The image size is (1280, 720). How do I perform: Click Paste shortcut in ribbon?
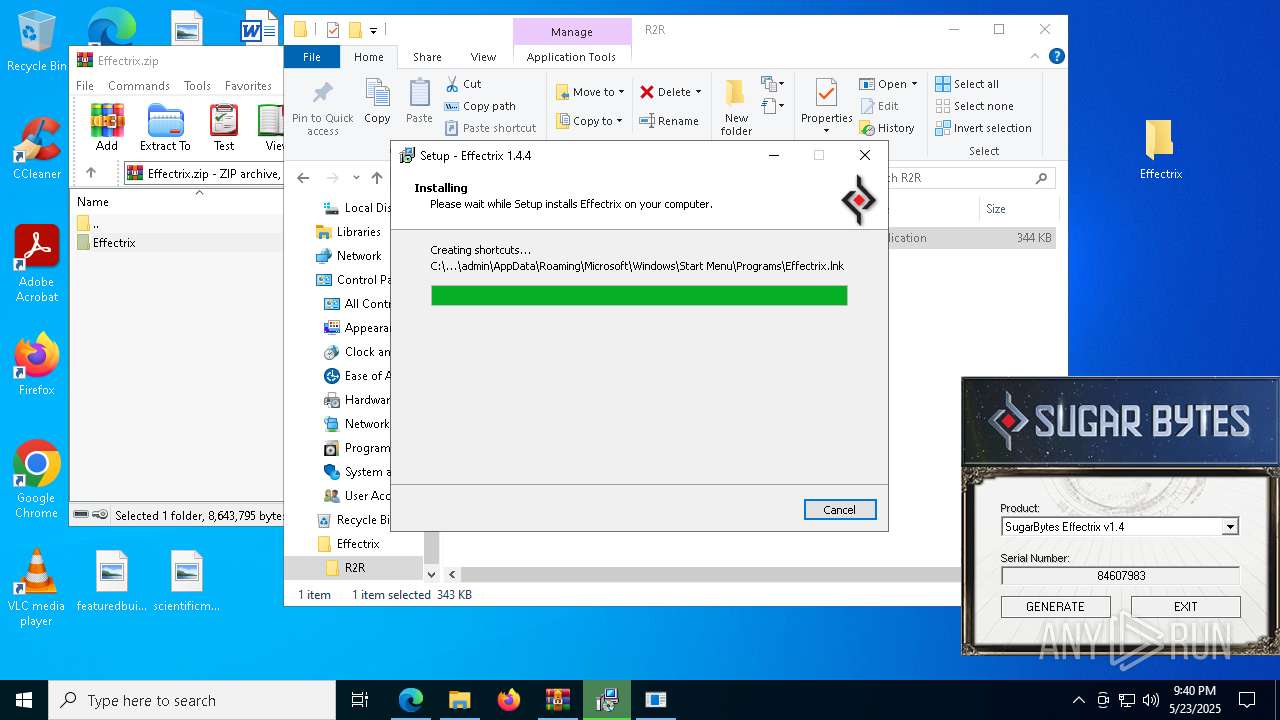click(491, 128)
